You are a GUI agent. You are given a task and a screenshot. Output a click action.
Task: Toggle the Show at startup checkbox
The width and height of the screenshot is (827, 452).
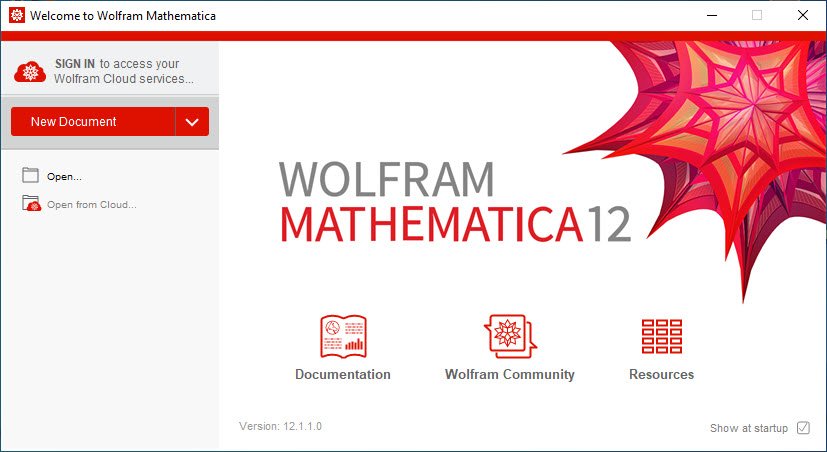tap(803, 427)
